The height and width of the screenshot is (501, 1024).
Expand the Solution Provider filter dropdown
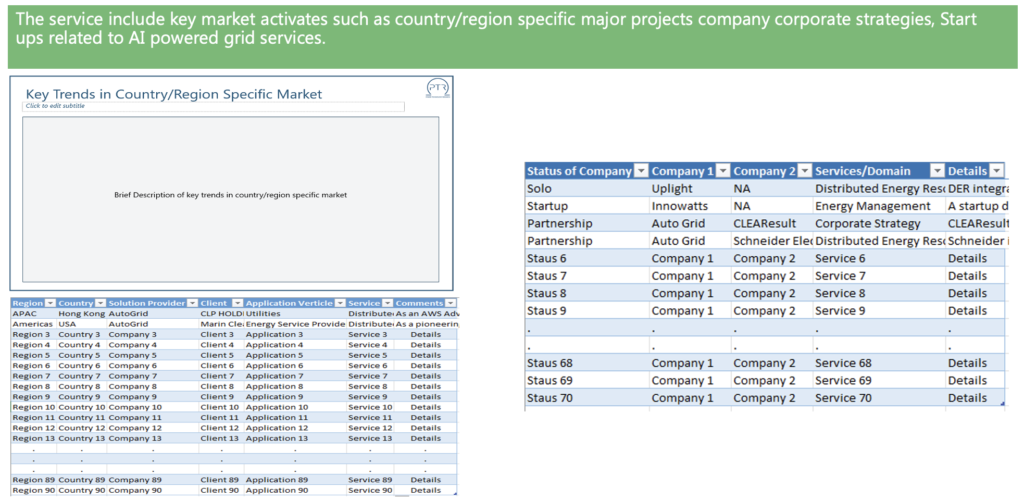[191, 303]
